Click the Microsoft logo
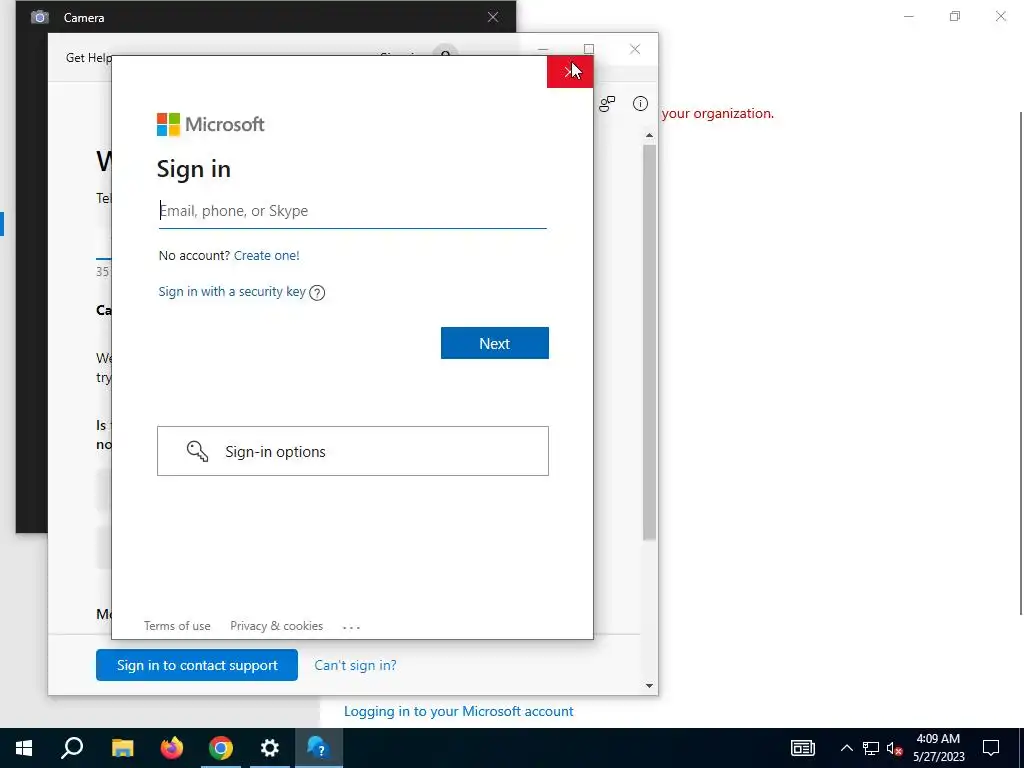 point(210,124)
